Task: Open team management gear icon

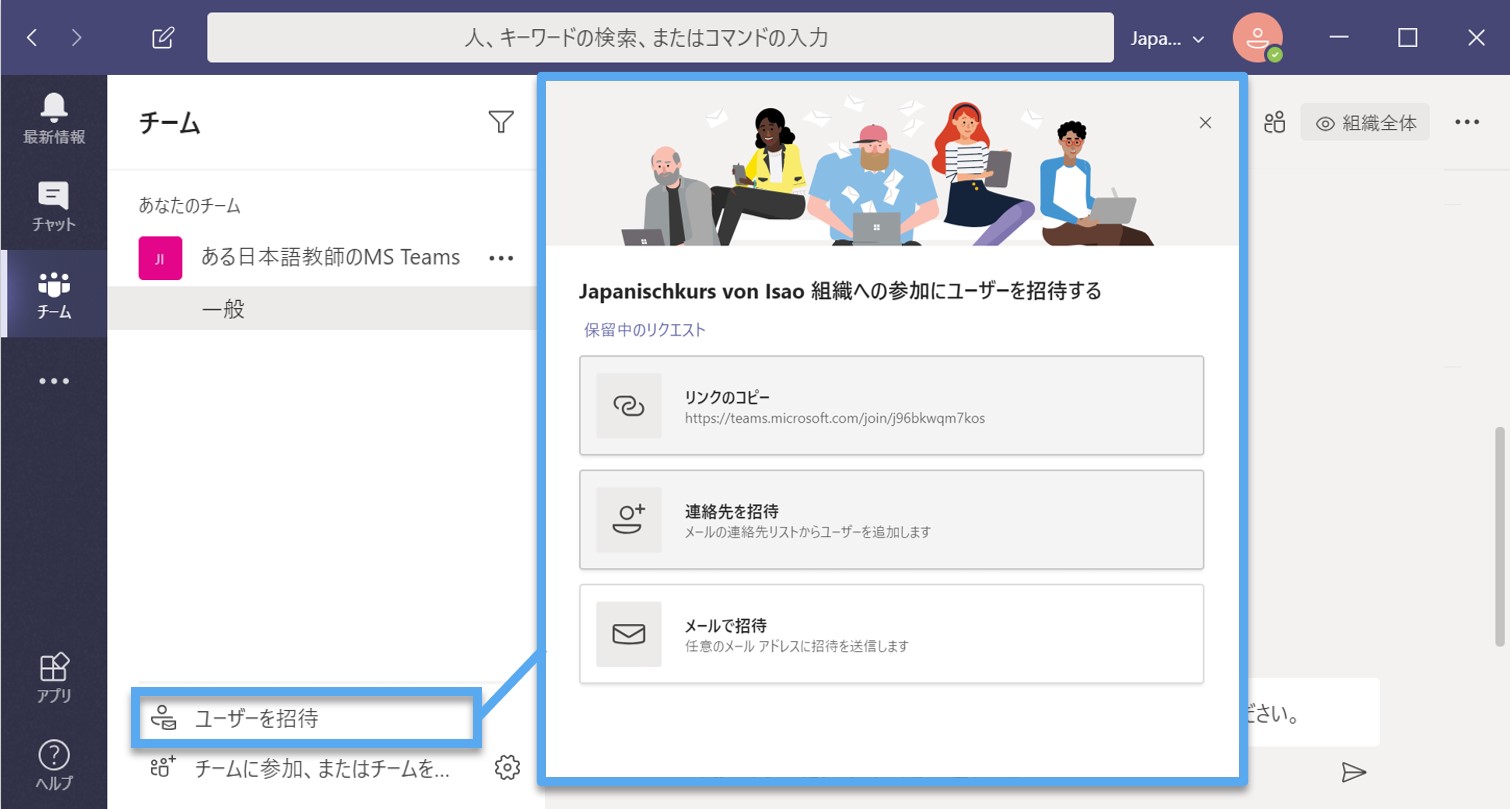Action: [x=507, y=768]
